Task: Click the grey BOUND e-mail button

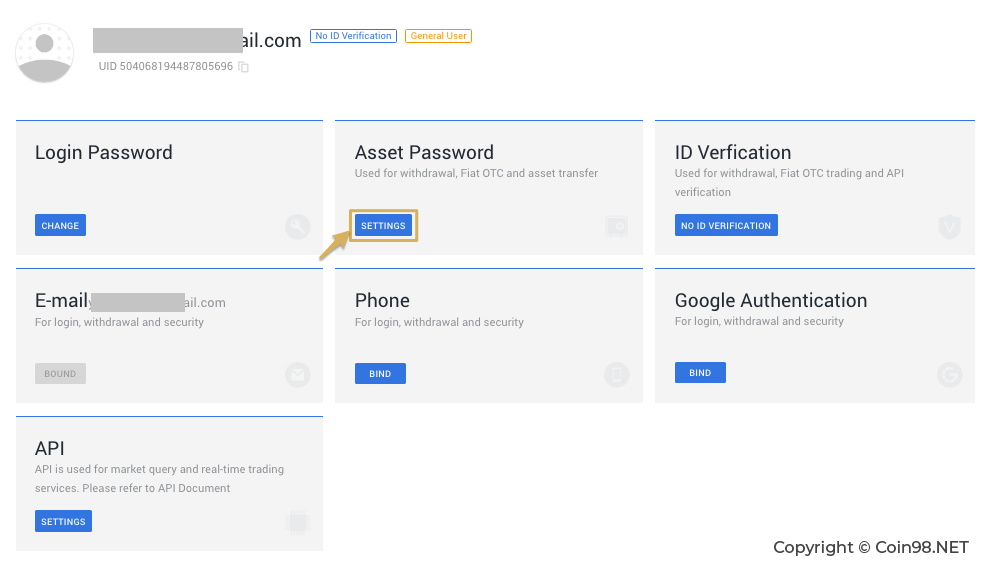Action: pyautogui.click(x=60, y=374)
